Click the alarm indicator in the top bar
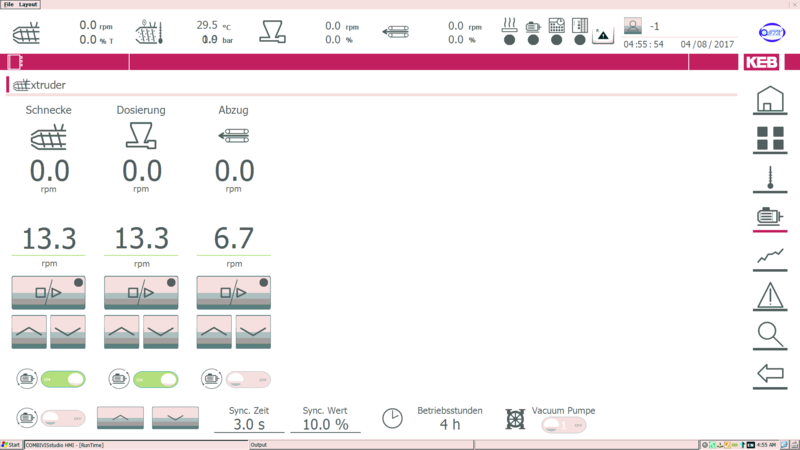This screenshot has width=800, height=450. 602,34
